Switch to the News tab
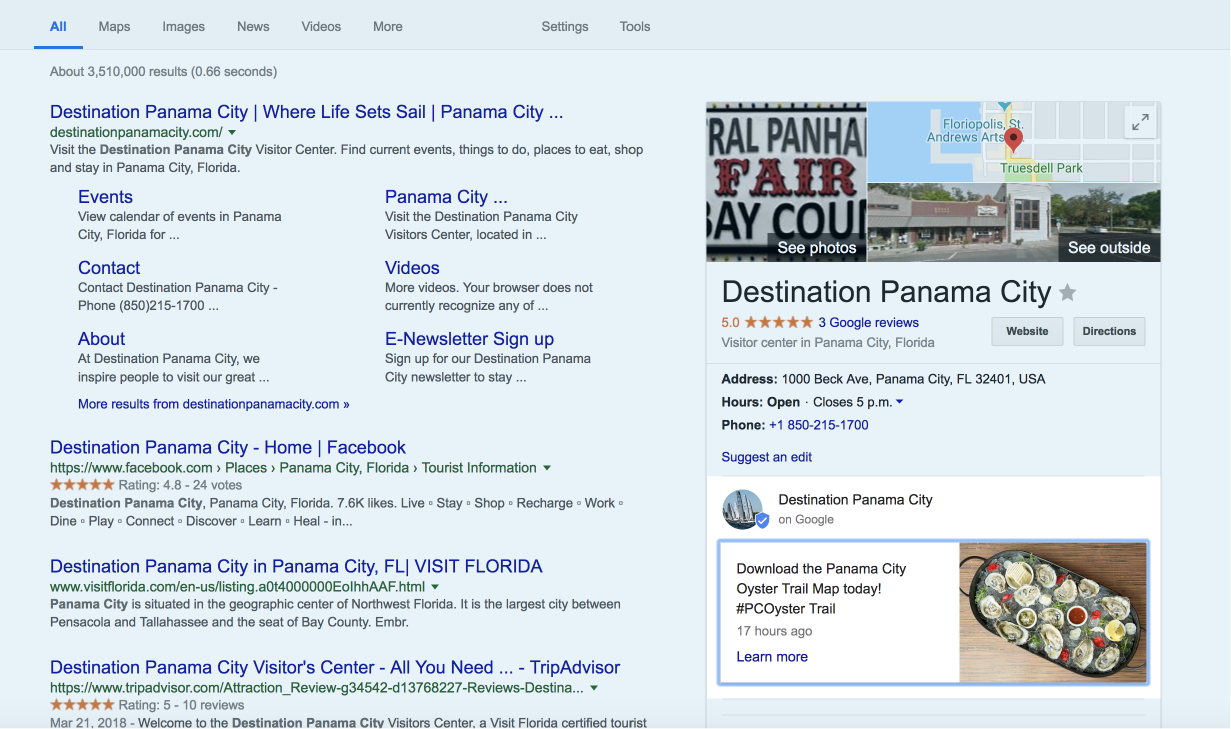The height and width of the screenshot is (729, 1231). [x=253, y=27]
